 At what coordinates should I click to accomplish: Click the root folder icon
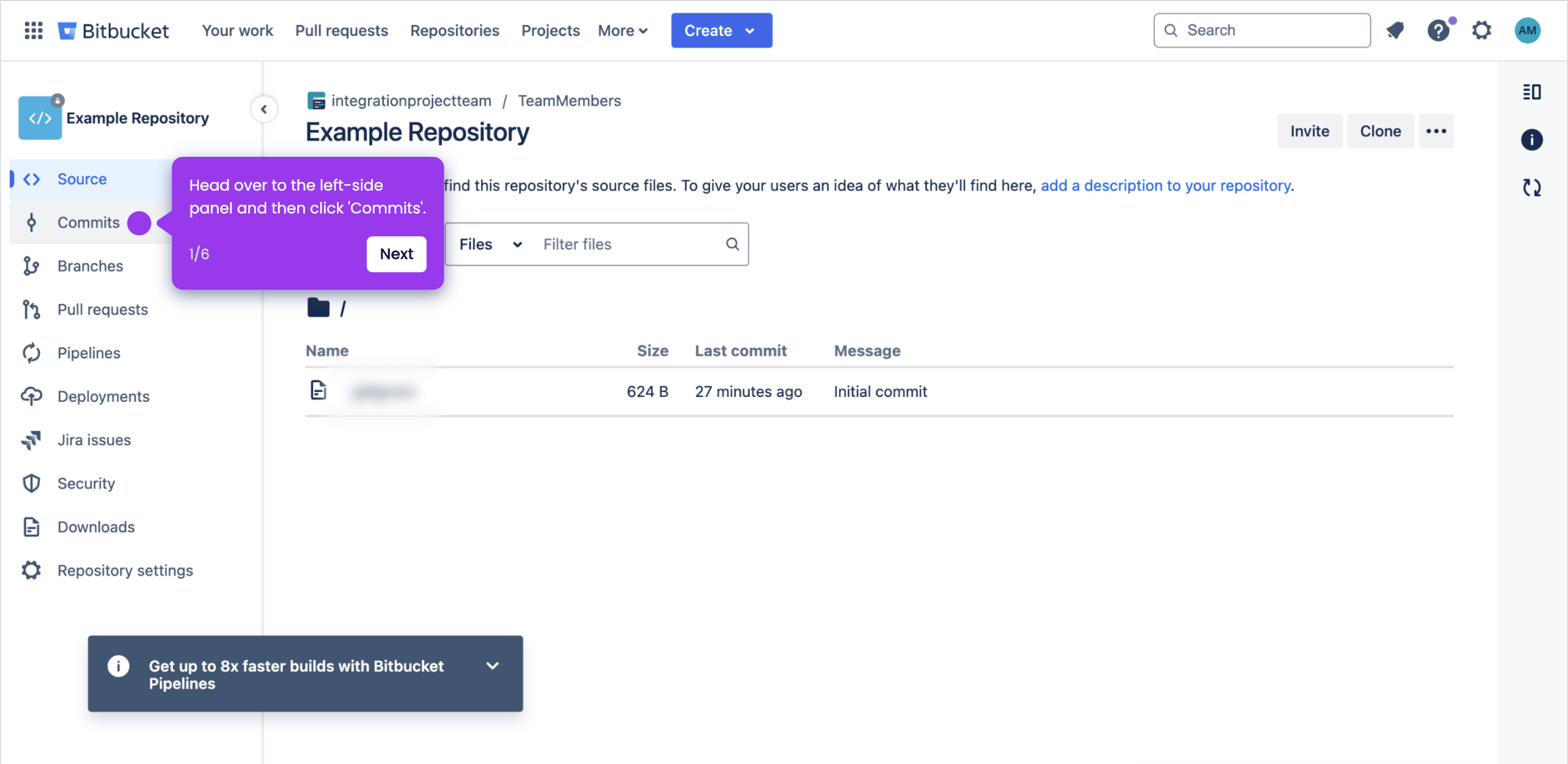(318, 308)
